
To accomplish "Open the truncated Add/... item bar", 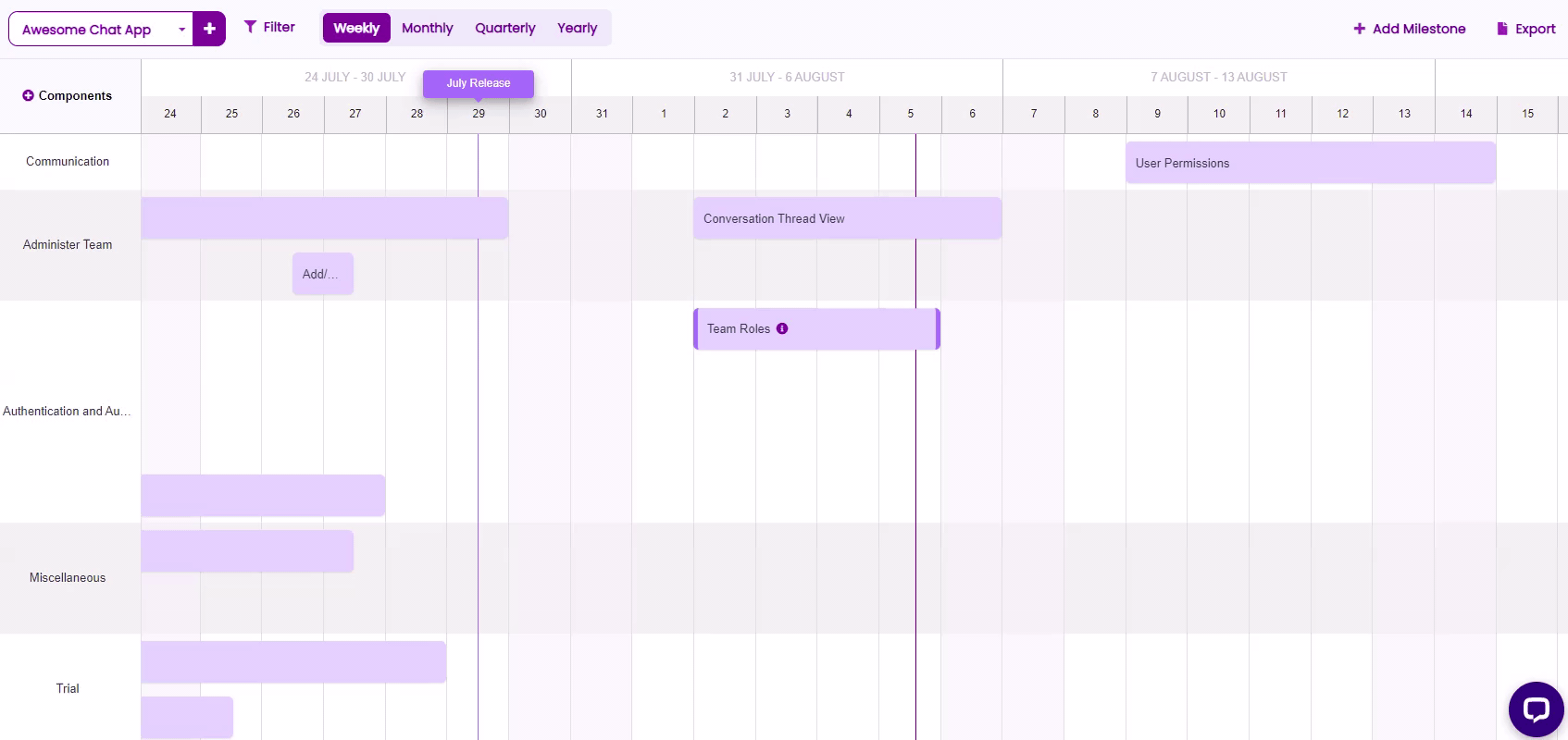I will tap(323, 274).
